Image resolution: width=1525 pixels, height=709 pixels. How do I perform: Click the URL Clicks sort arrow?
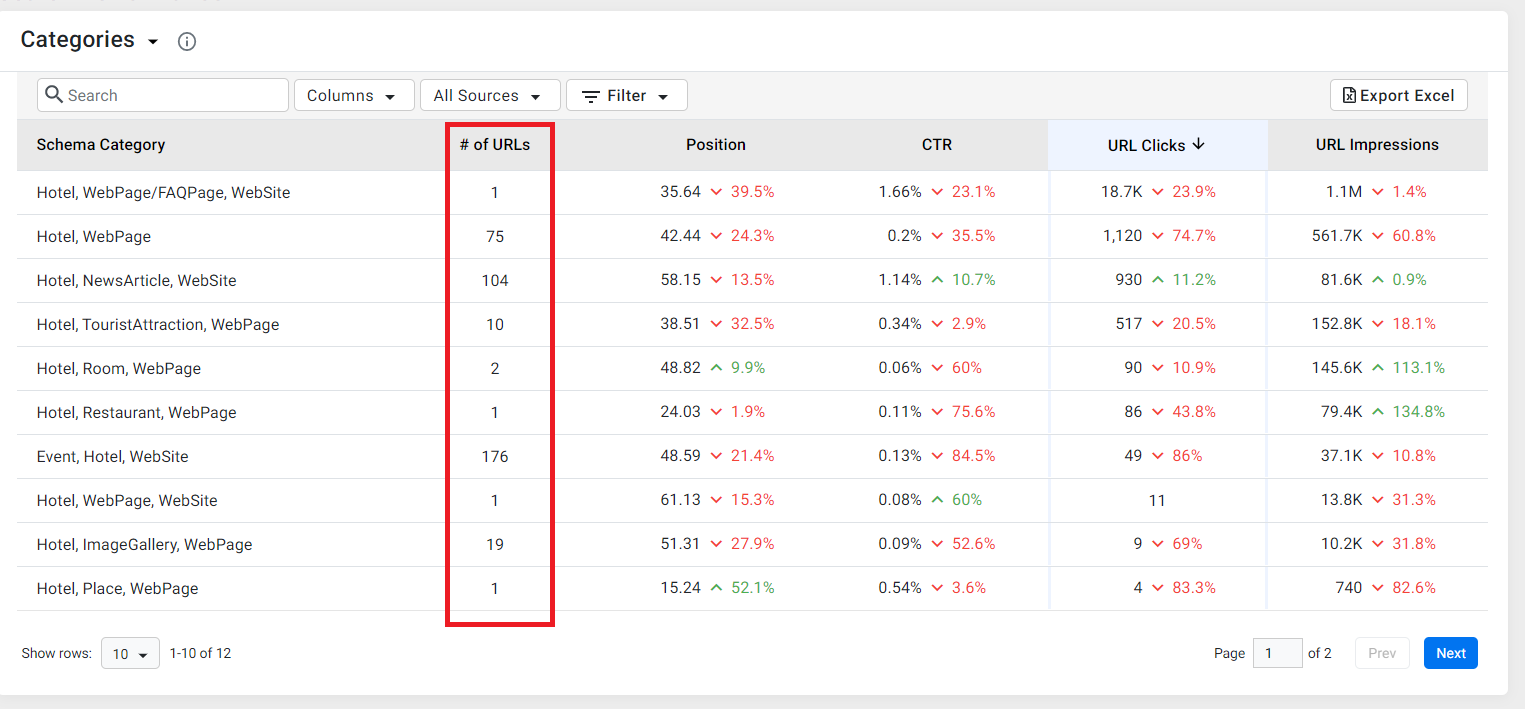[x=1199, y=144]
